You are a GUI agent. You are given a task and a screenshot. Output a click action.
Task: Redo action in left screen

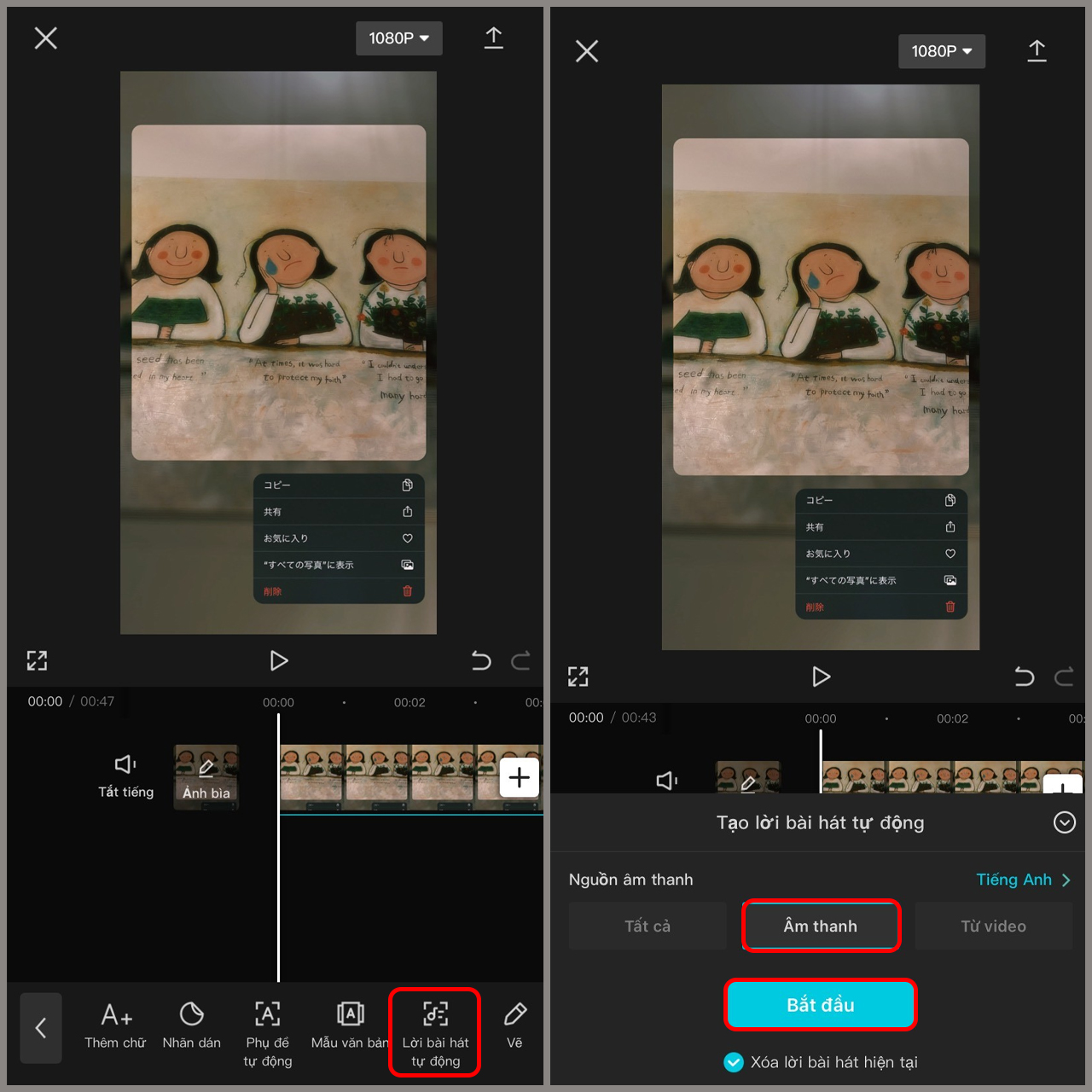(x=520, y=660)
